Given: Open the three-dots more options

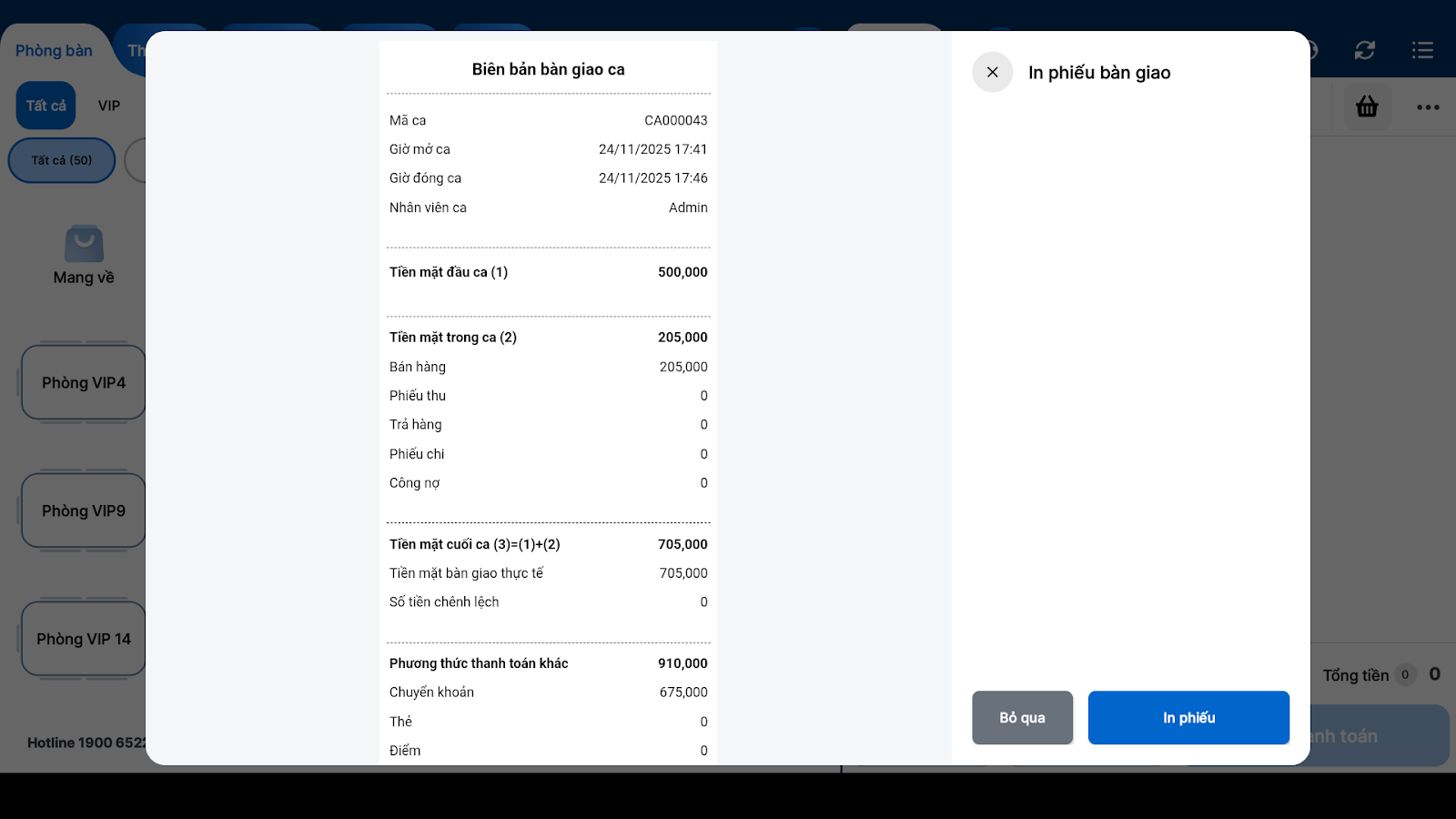Looking at the screenshot, I should pyautogui.click(x=1428, y=107).
